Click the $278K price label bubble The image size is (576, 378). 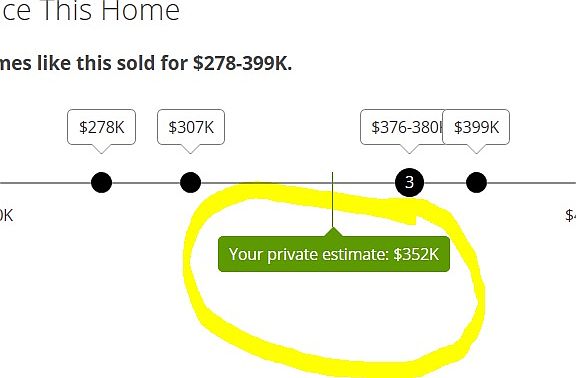click(101, 127)
